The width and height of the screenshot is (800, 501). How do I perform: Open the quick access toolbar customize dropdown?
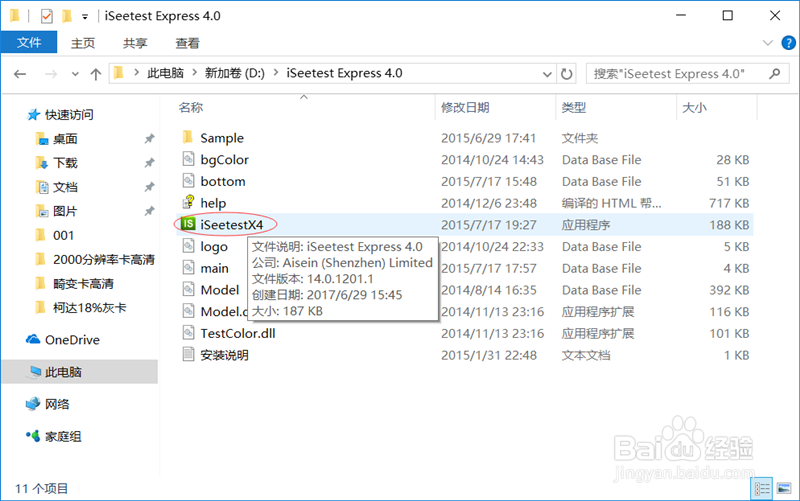point(85,17)
